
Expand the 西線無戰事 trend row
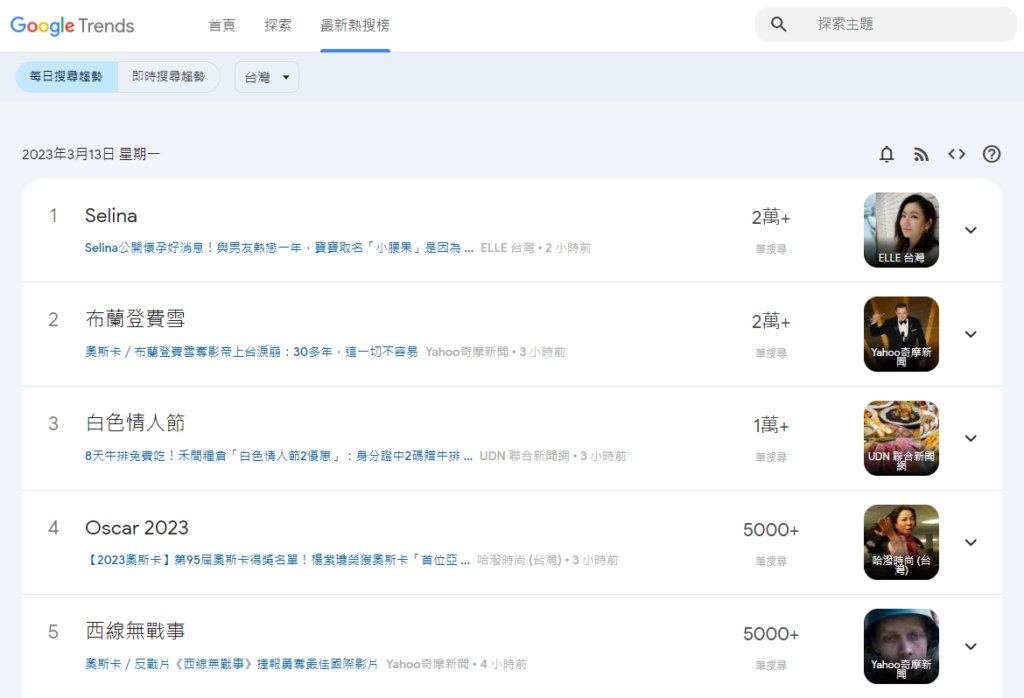coord(971,646)
